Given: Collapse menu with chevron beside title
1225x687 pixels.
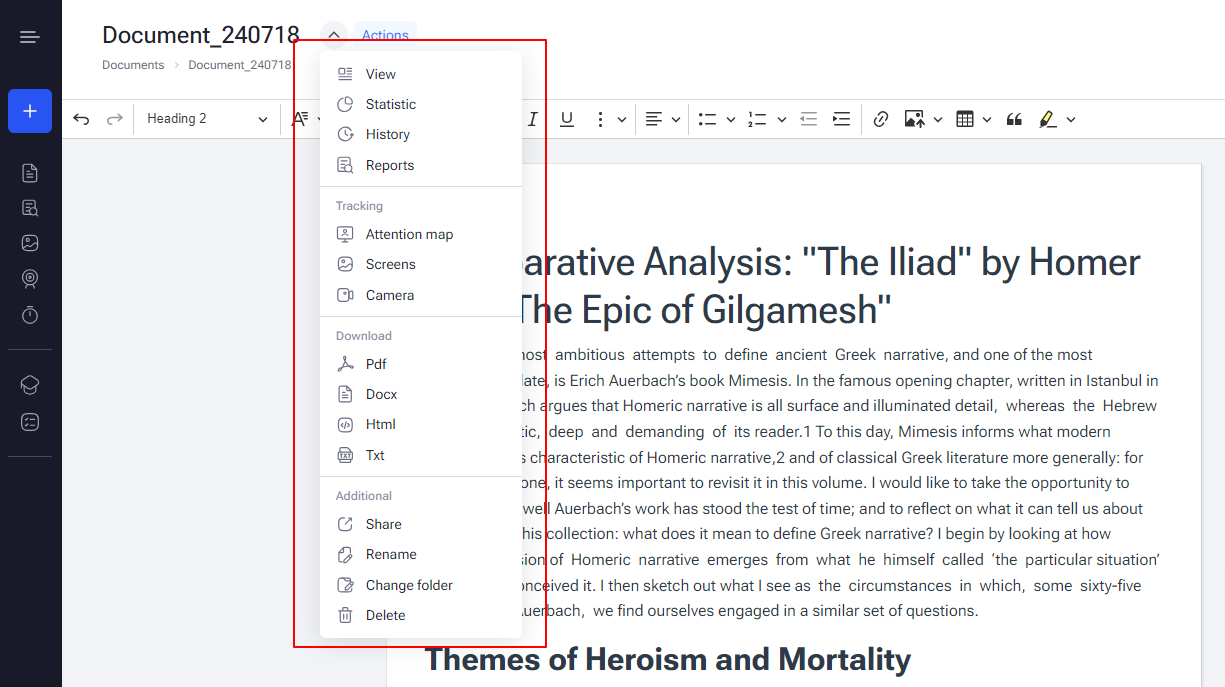Looking at the screenshot, I should pos(334,35).
